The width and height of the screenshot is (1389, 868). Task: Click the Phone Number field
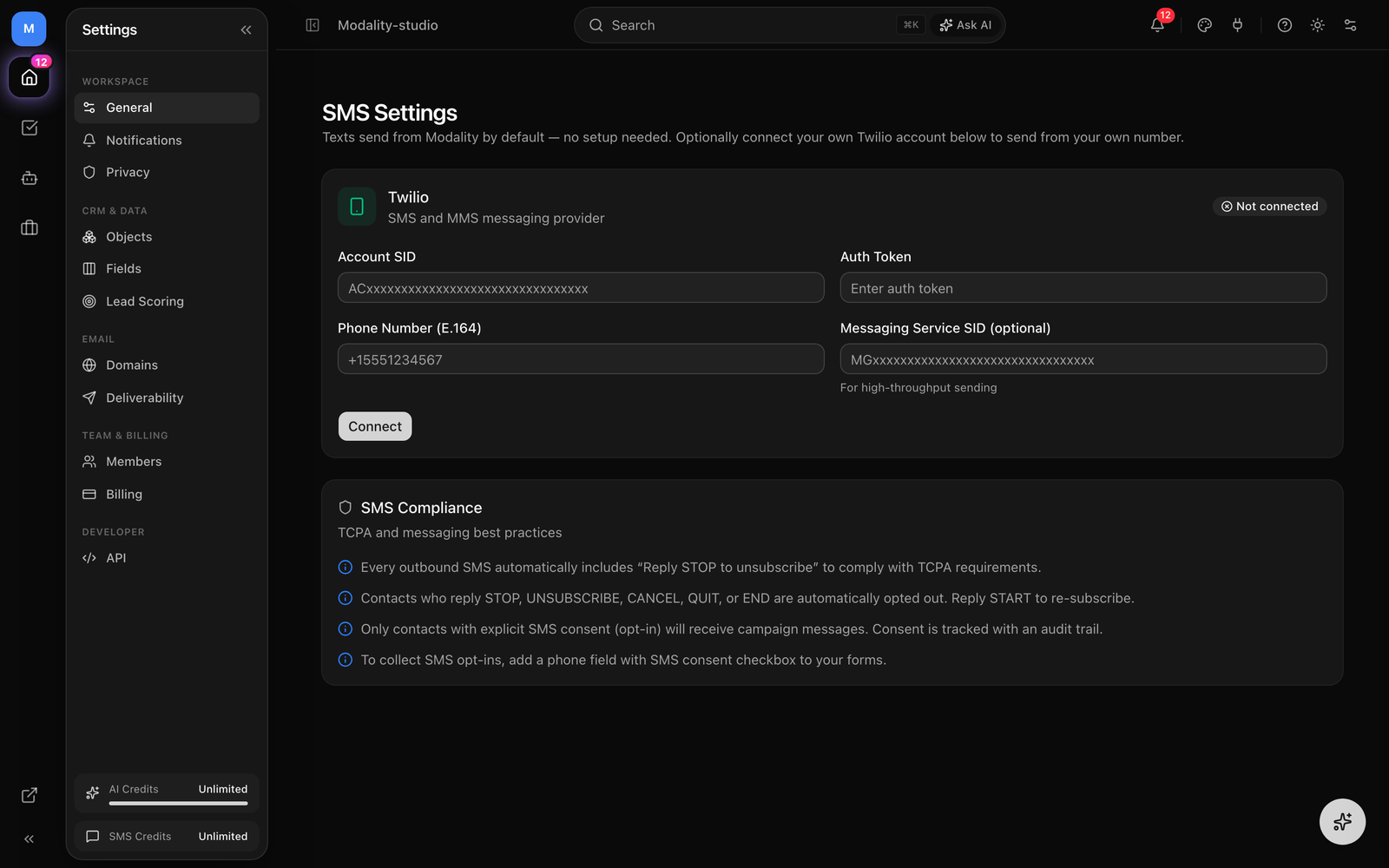pyautogui.click(x=581, y=359)
